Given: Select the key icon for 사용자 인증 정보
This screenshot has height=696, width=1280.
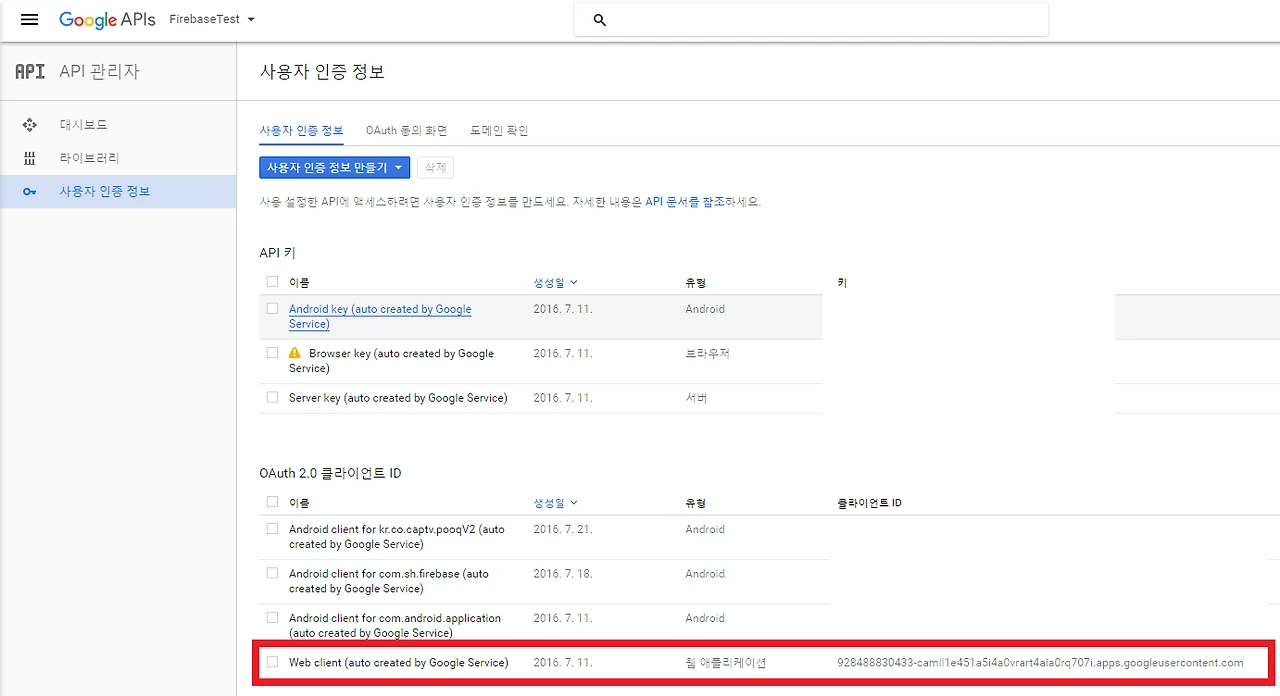Looking at the screenshot, I should [29, 191].
